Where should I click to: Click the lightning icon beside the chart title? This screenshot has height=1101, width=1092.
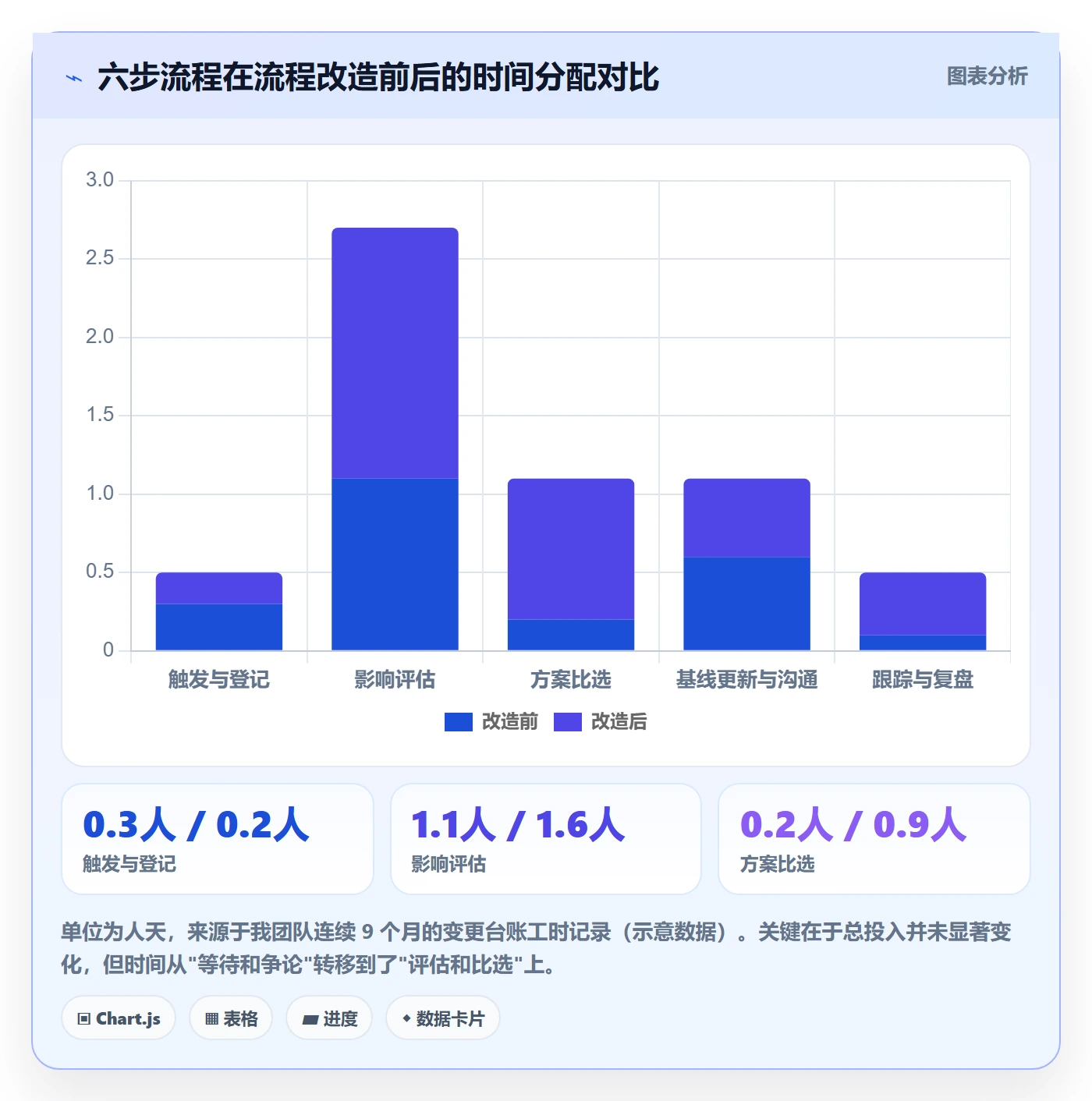(74, 78)
